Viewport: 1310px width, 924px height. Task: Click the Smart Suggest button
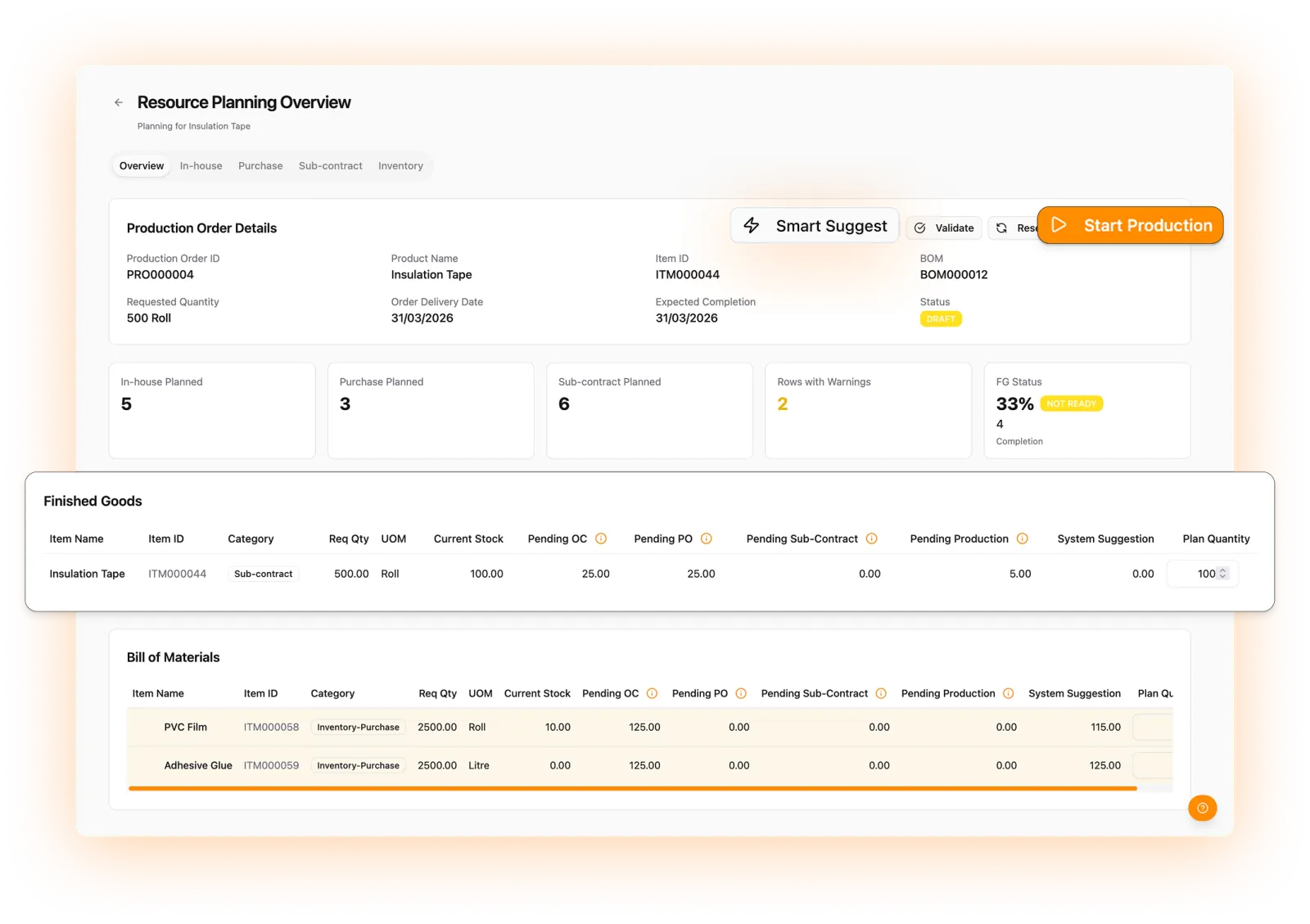[x=815, y=225]
